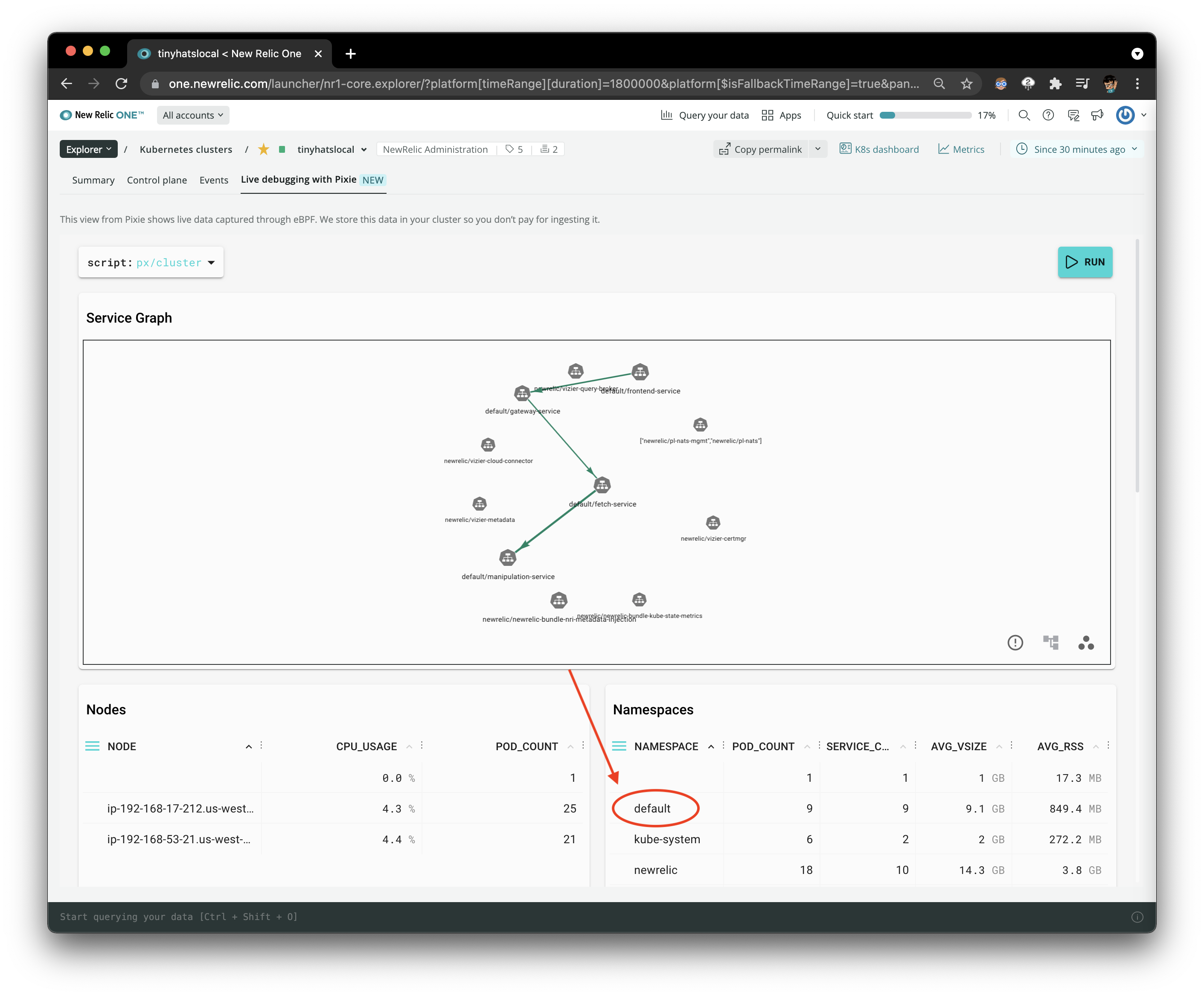Open the K8s dashboard link
Screen dimensions: 1204x996
(879, 150)
